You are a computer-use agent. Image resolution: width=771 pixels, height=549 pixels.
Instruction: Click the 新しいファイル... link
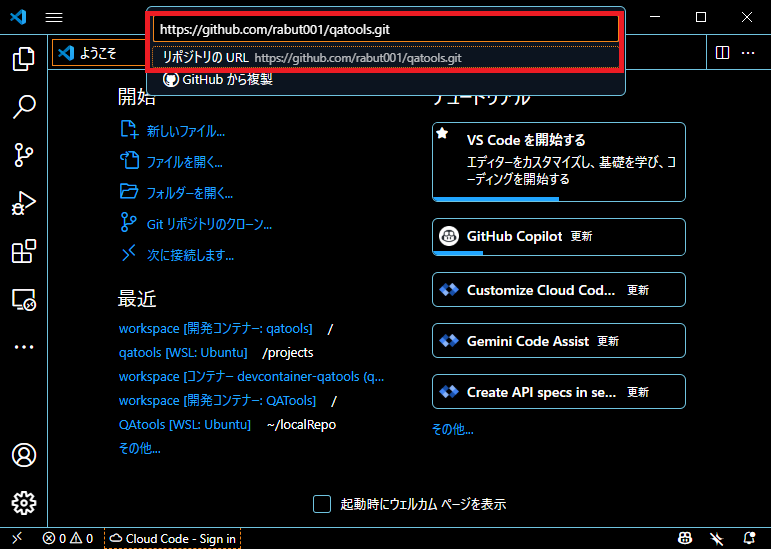point(186,131)
